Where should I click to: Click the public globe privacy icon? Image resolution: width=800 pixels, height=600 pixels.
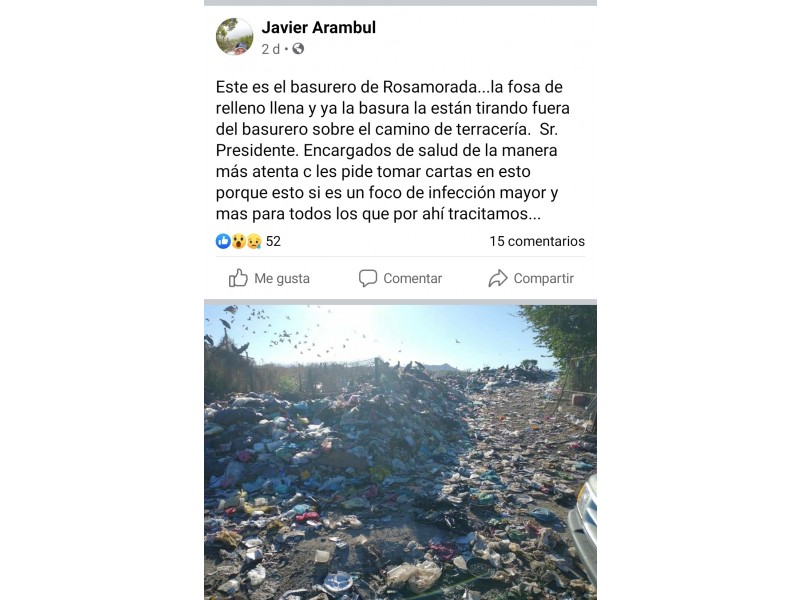click(298, 49)
